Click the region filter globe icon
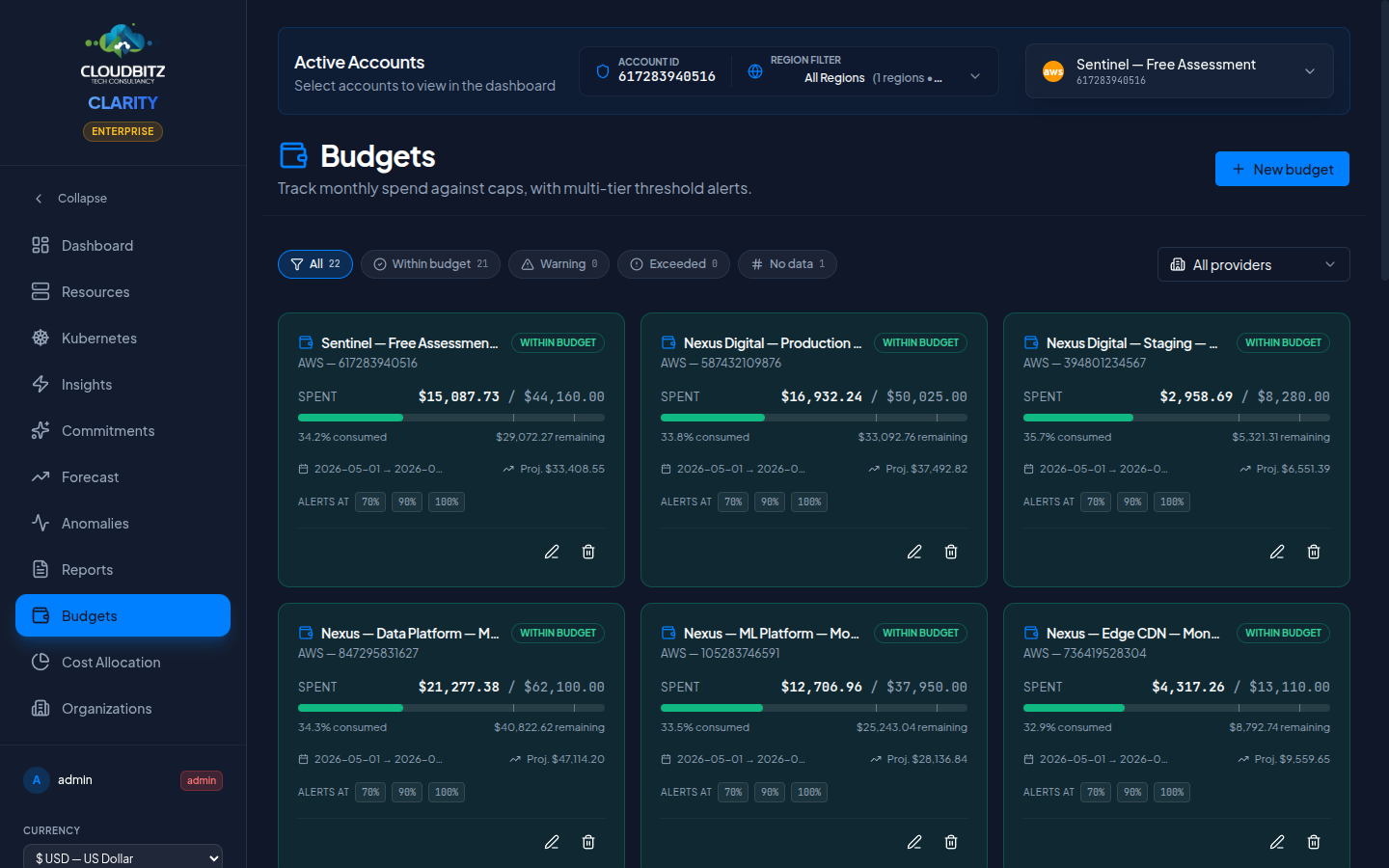The height and width of the screenshot is (868, 1389). [x=755, y=71]
